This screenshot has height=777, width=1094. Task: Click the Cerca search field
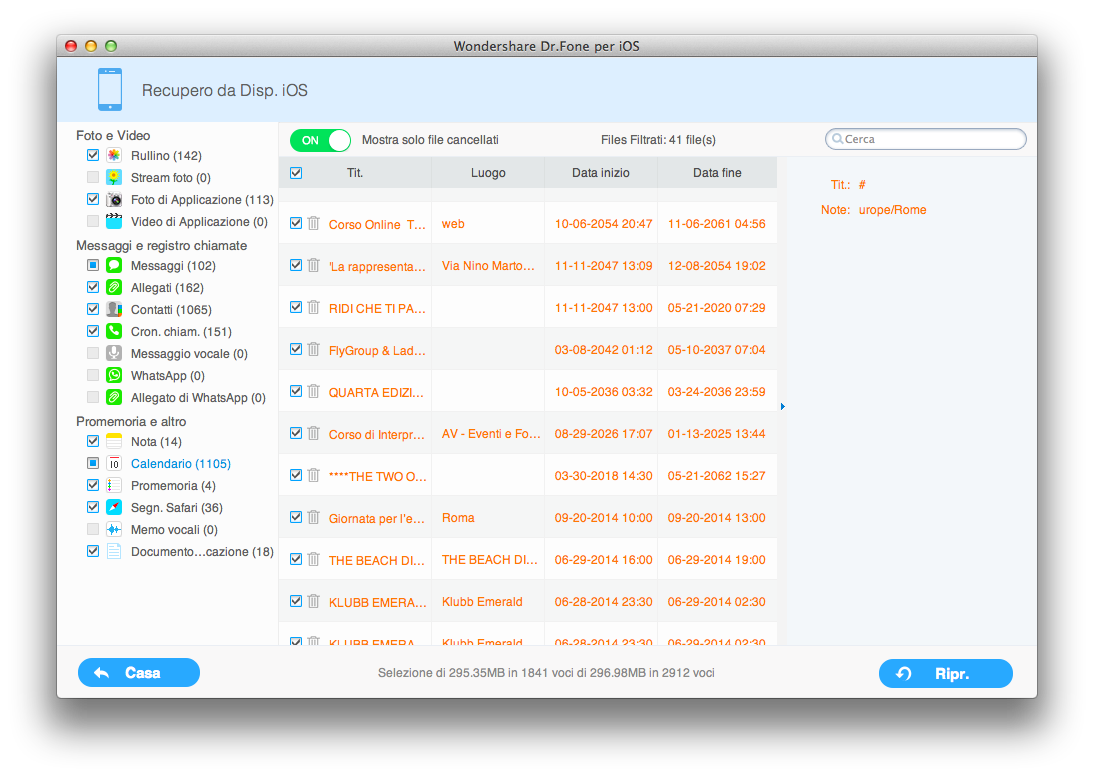click(x=925, y=139)
